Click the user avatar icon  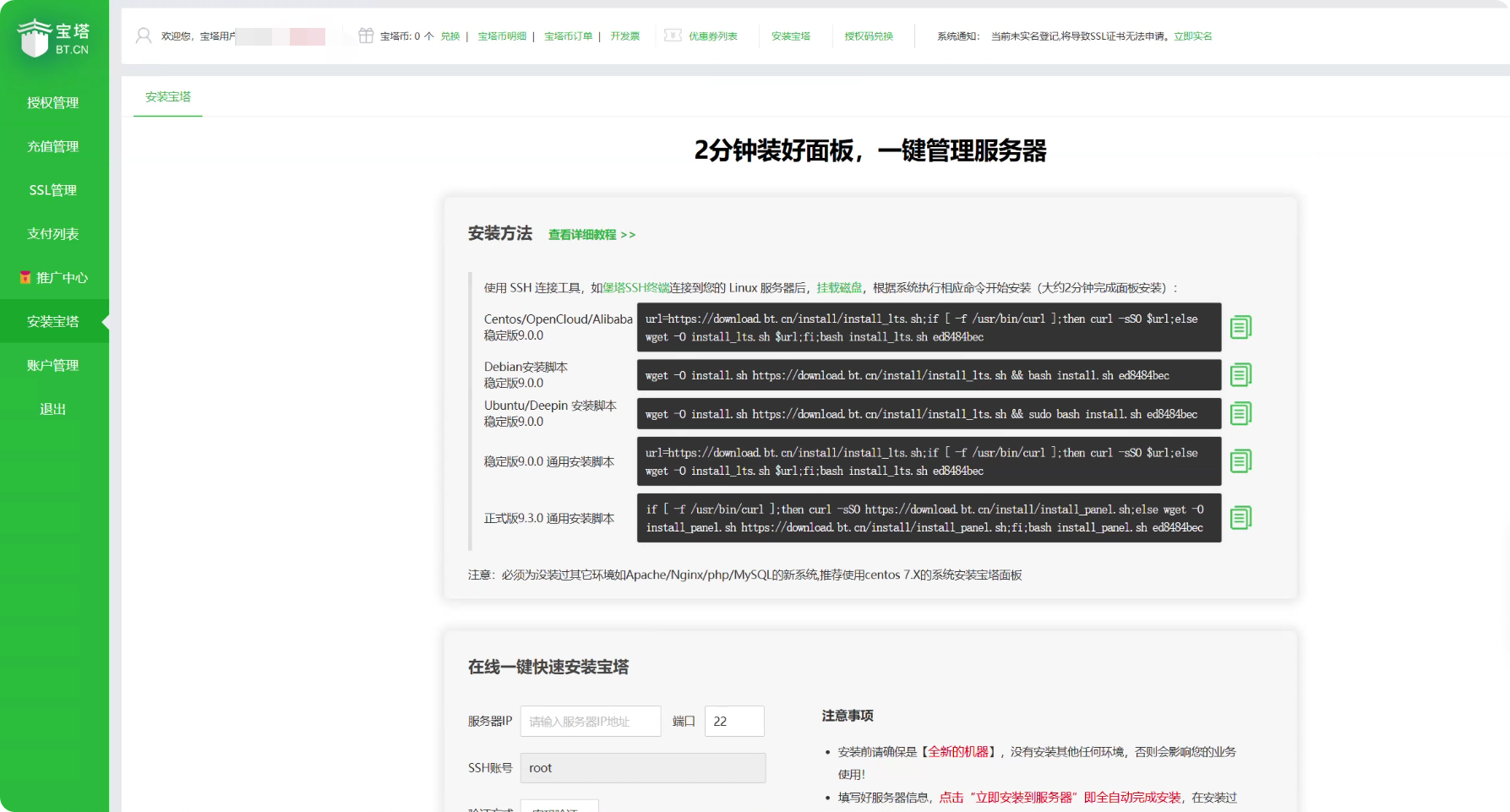pos(144,35)
